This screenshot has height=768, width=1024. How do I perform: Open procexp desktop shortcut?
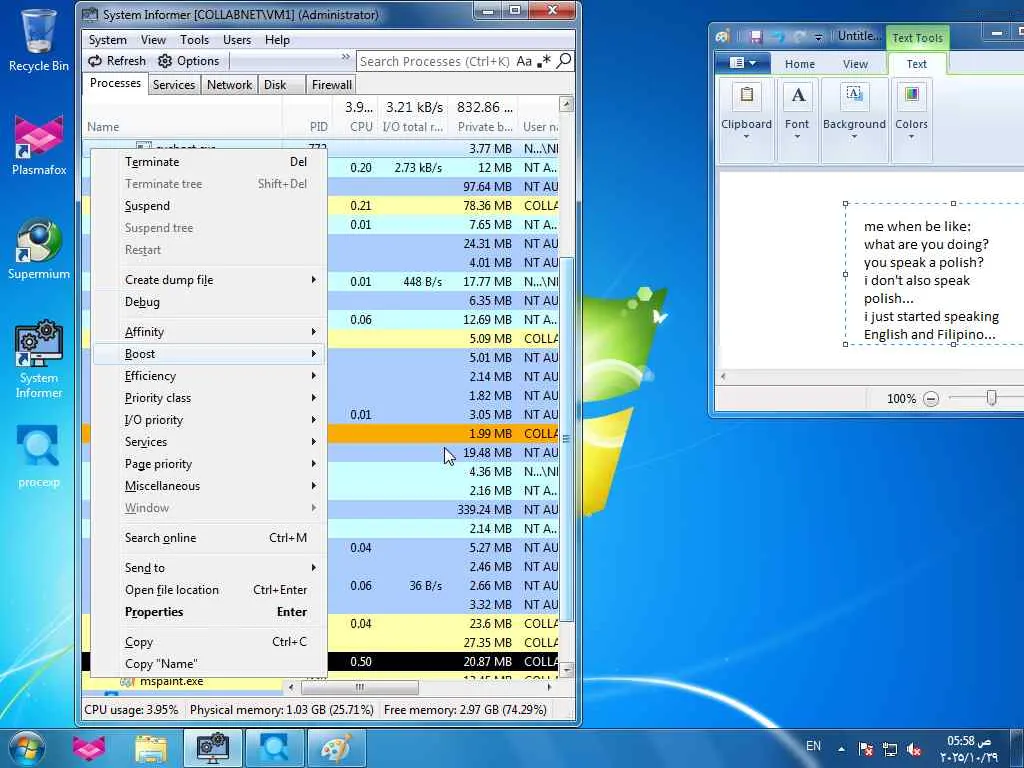coord(39,456)
